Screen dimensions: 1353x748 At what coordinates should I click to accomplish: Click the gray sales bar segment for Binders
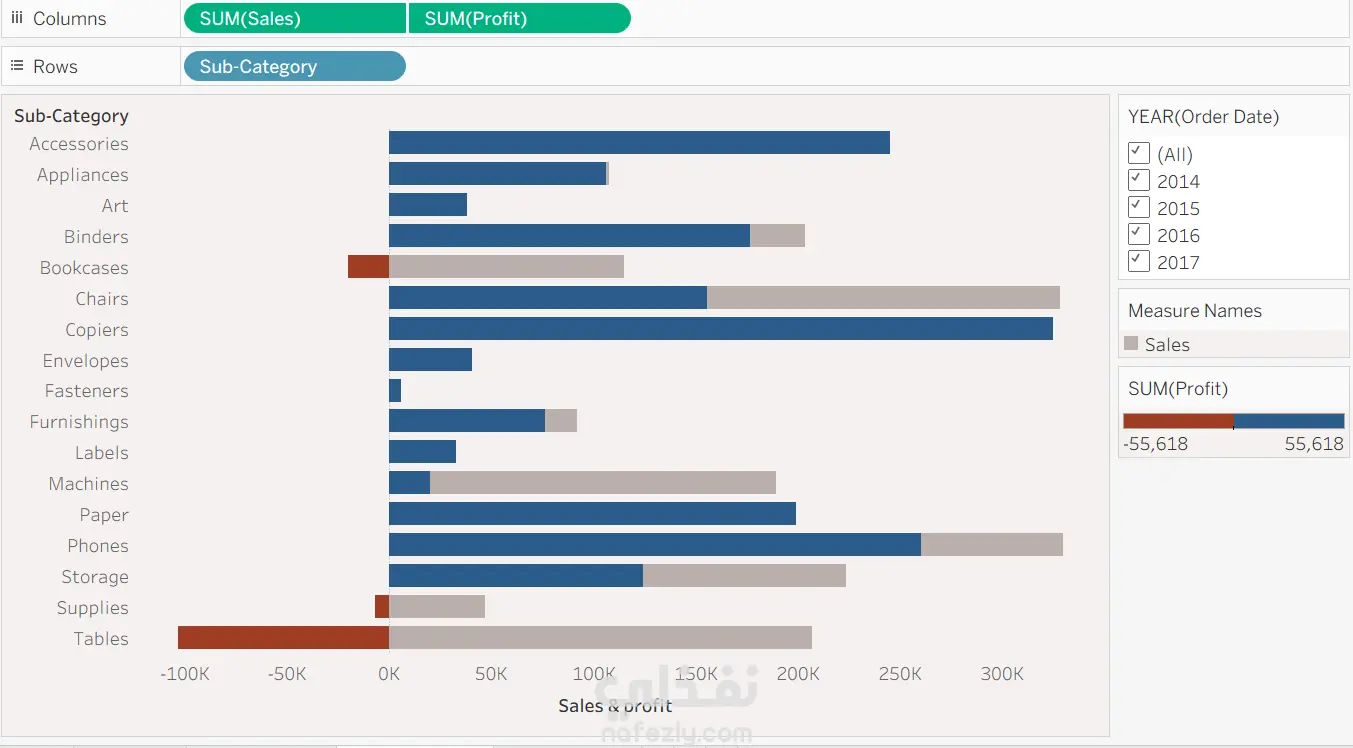777,235
